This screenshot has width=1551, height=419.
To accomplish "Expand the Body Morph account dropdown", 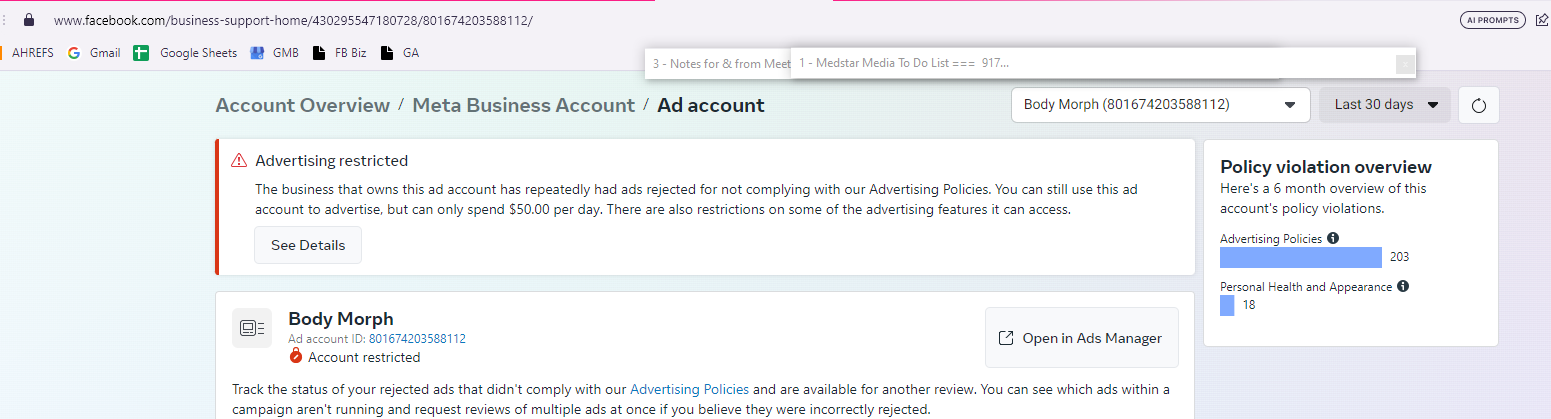I will [x=1161, y=105].
